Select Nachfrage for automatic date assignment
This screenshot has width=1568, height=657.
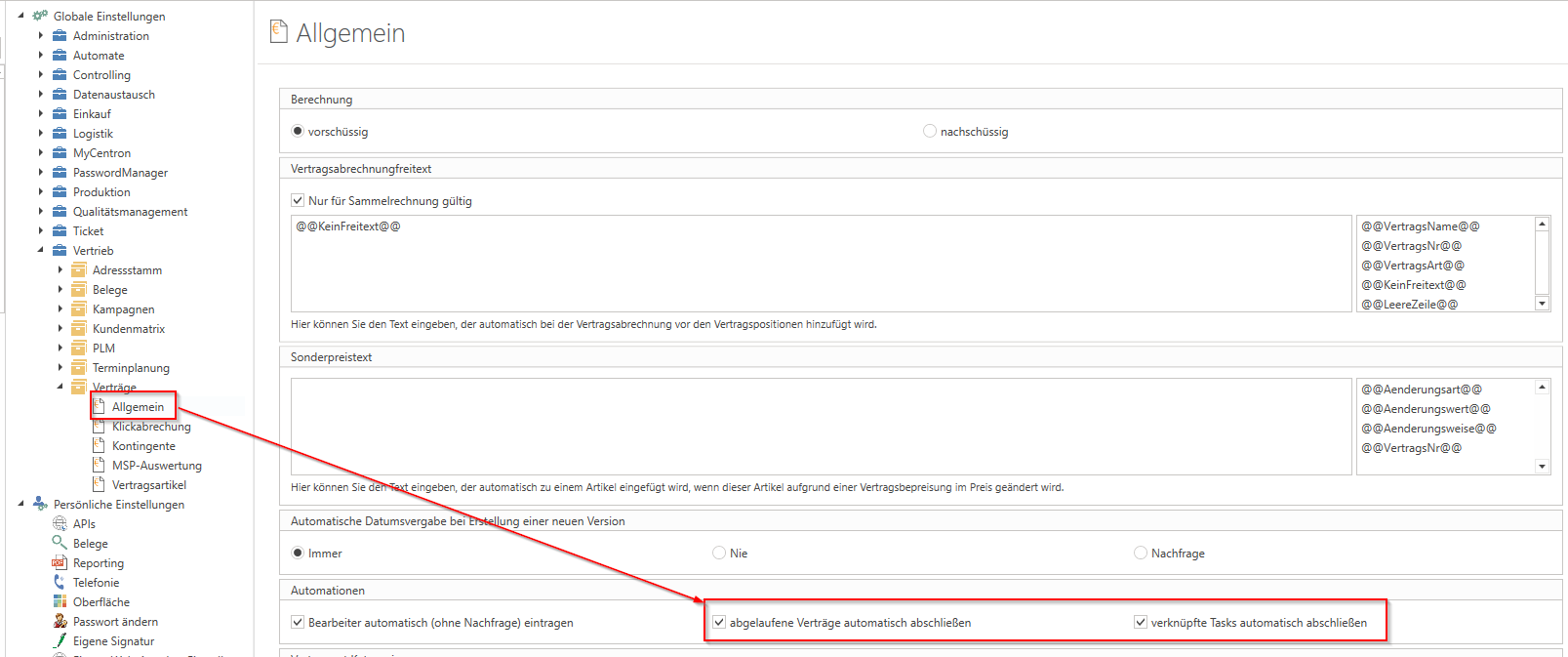[x=1141, y=553]
